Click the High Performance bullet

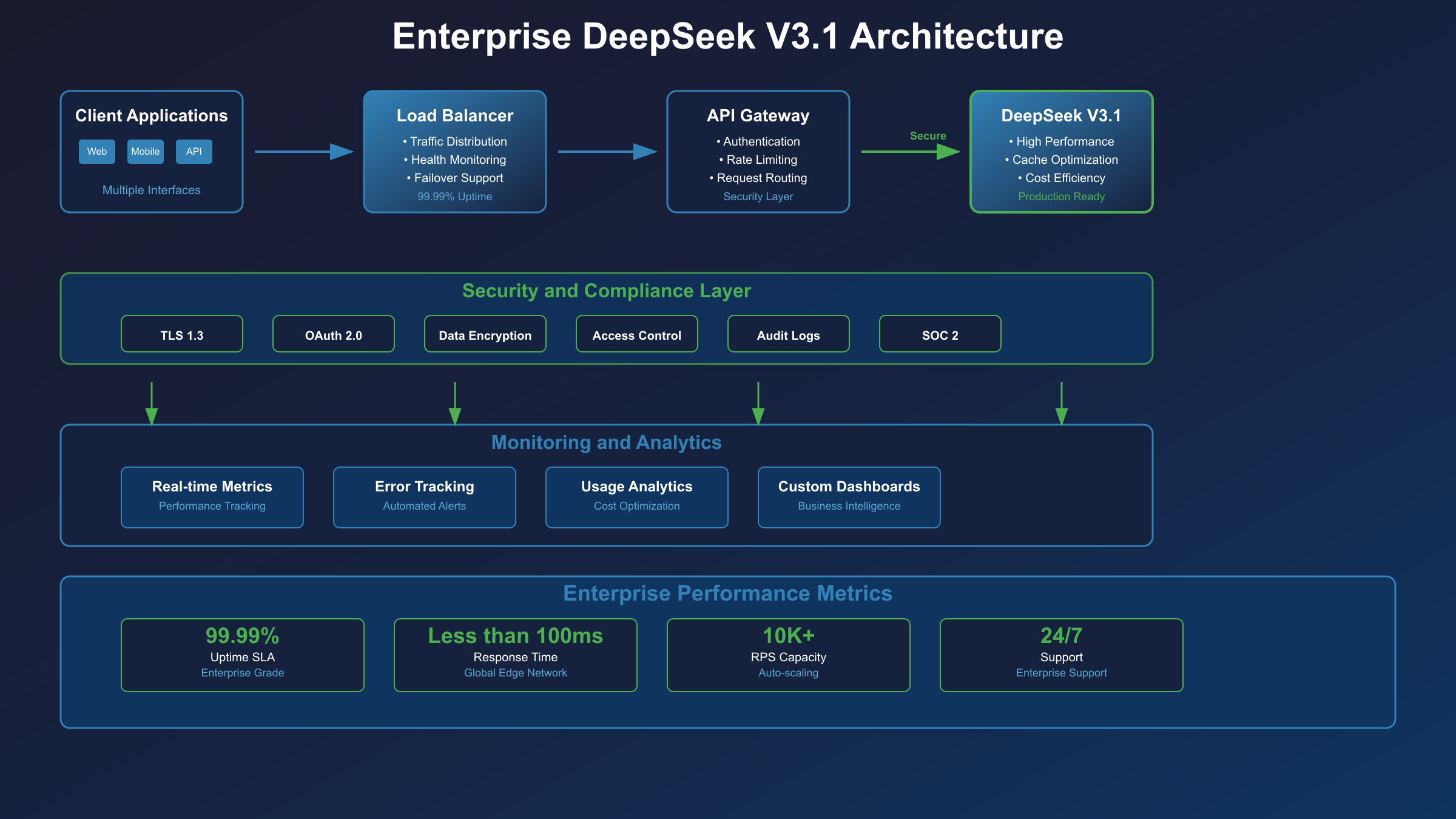(1062, 141)
